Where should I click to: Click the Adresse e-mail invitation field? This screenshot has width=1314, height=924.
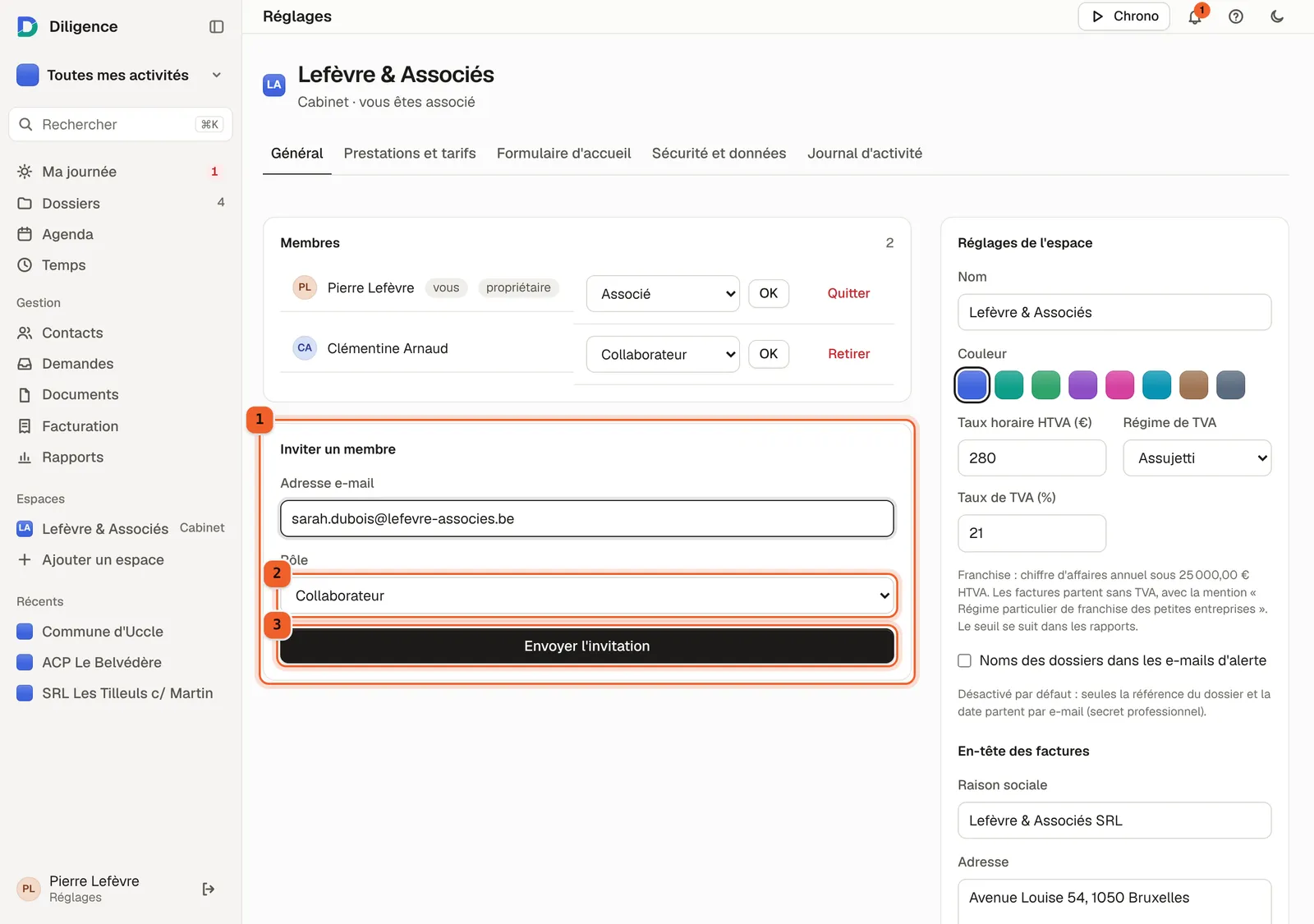pyautogui.click(x=587, y=518)
